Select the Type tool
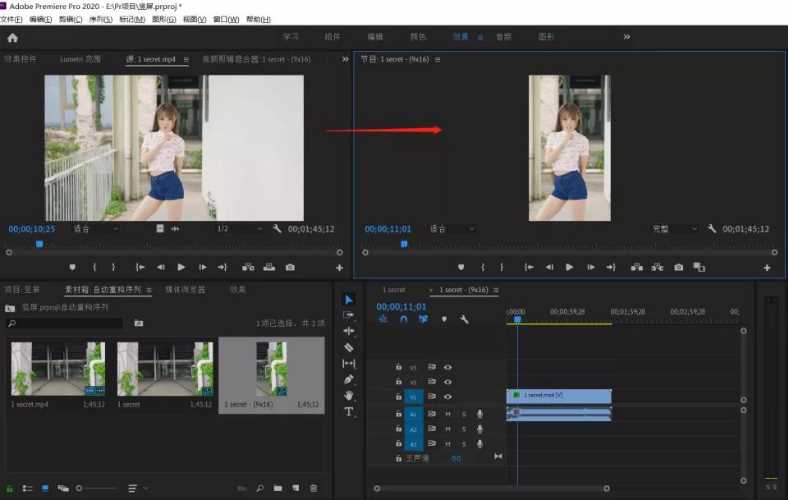This screenshot has width=788, height=500. click(349, 412)
